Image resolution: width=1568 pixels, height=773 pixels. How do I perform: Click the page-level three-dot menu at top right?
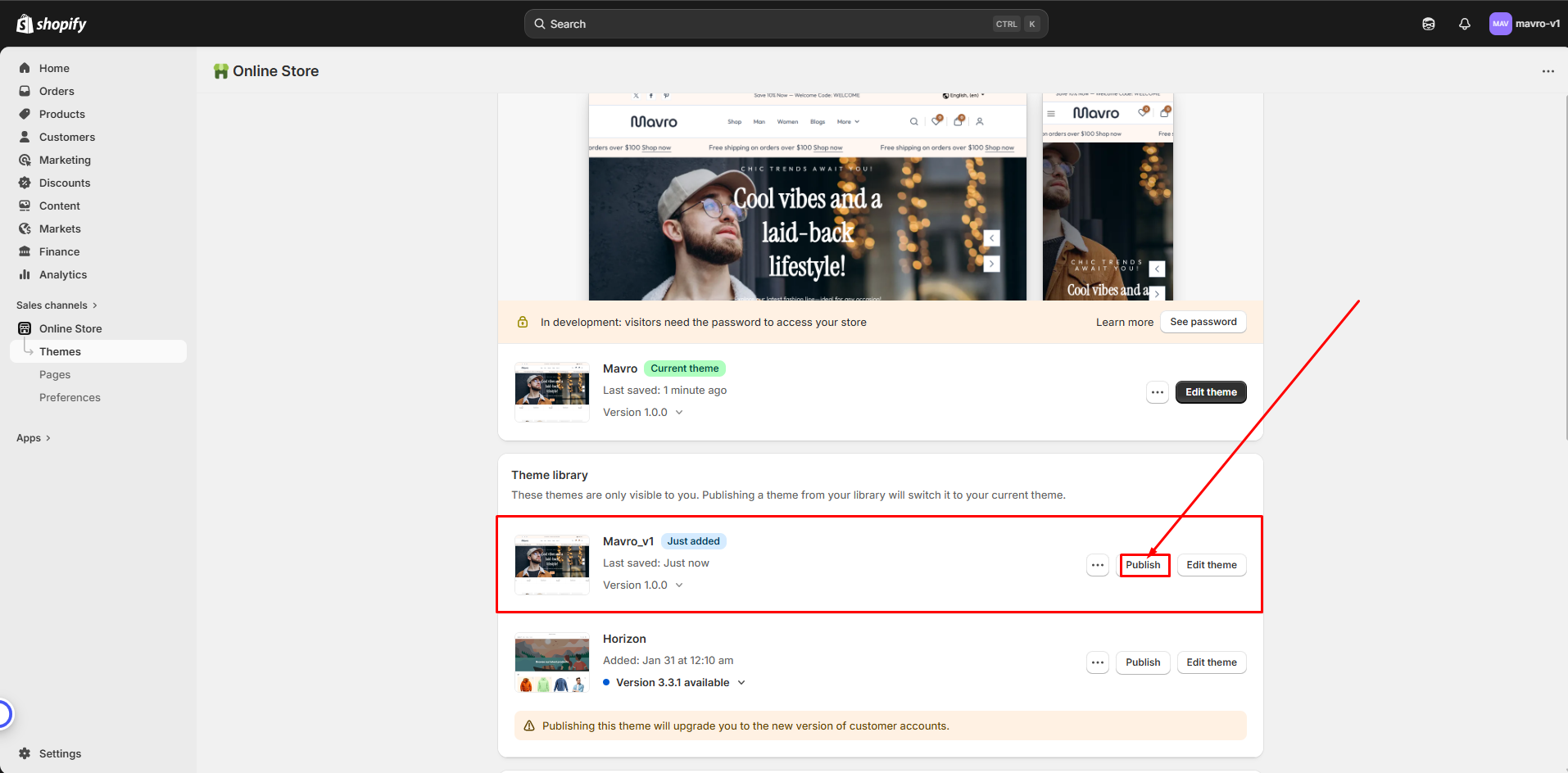pos(1548,71)
